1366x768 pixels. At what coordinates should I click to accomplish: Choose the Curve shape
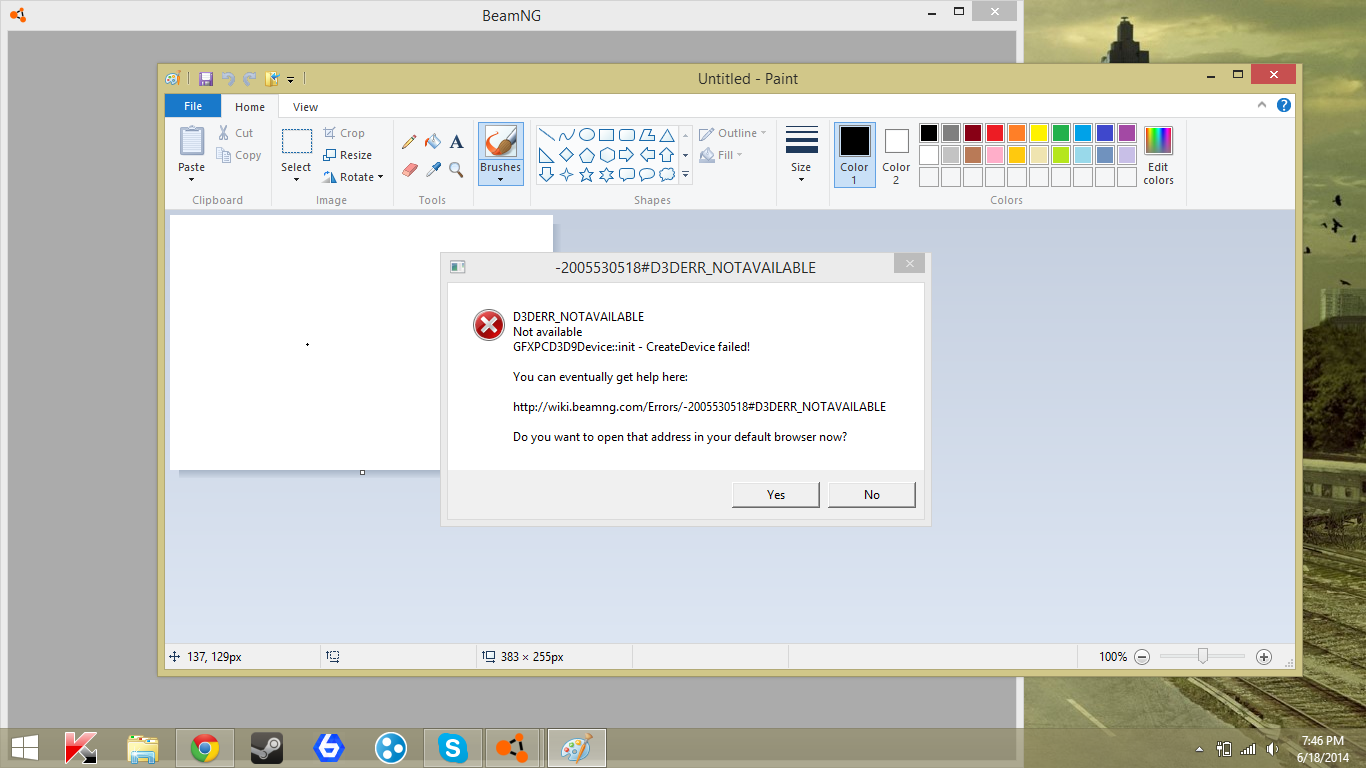[567, 135]
